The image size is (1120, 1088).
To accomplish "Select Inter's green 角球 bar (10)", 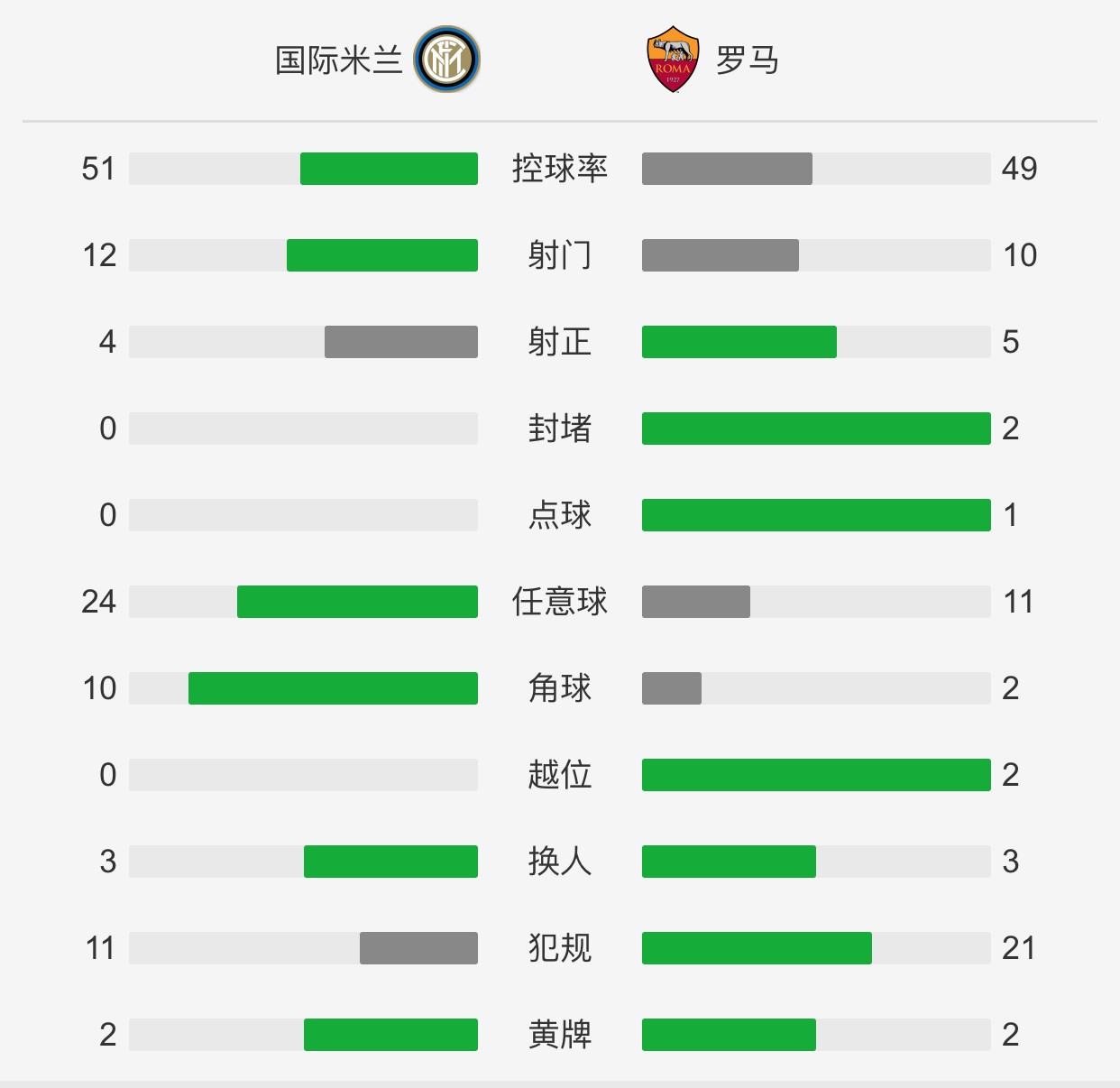I will (x=333, y=688).
